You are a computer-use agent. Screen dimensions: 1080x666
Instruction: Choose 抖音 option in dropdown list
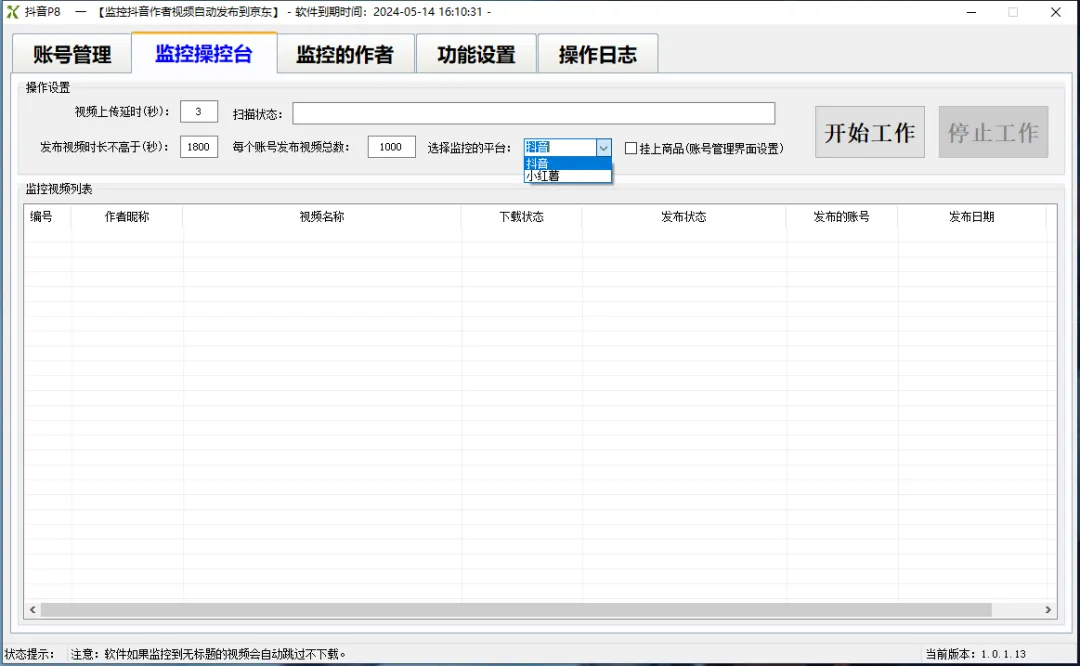coord(568,163)
